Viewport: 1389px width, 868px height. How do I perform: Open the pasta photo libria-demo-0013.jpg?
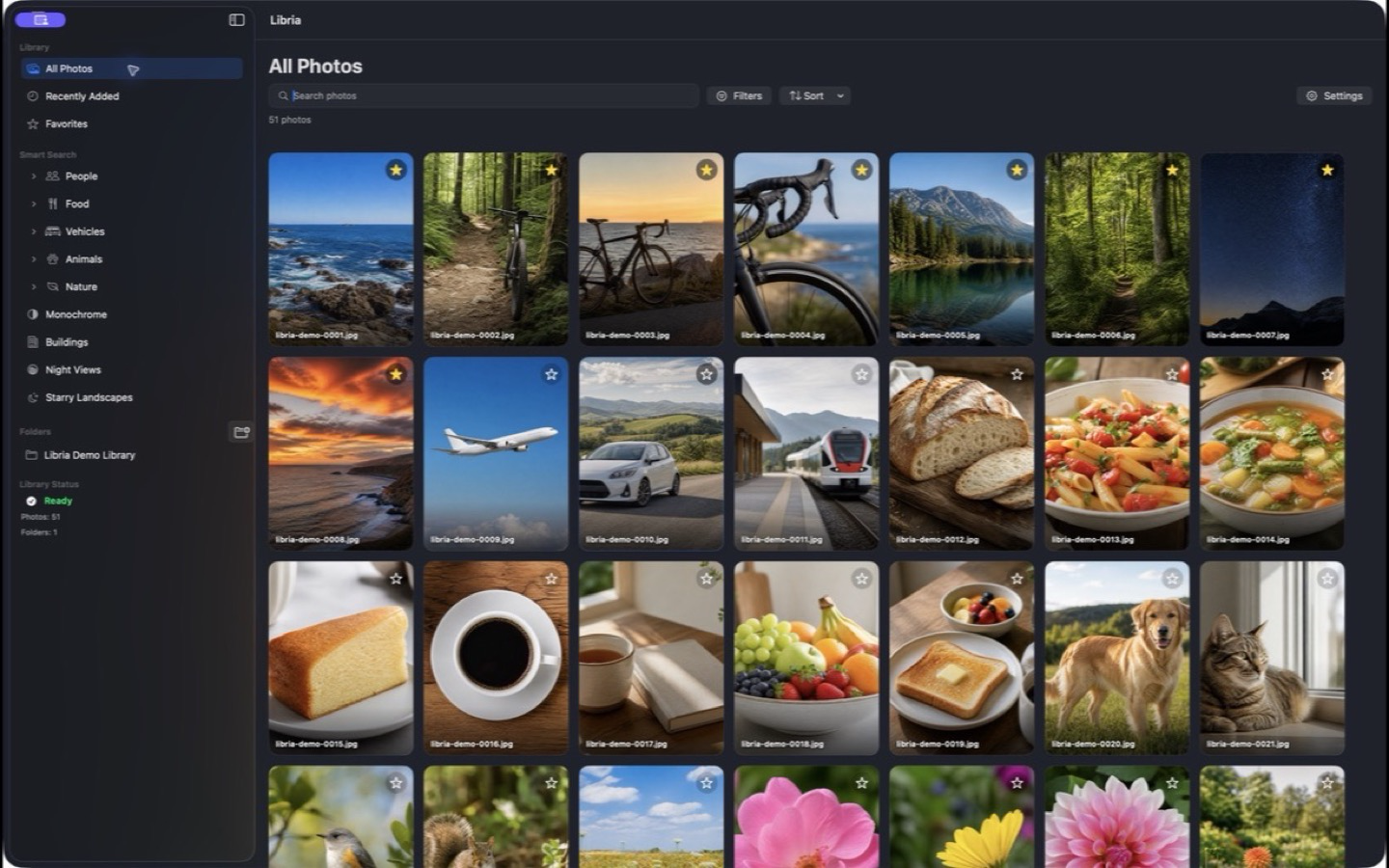tap(1117, 453)
